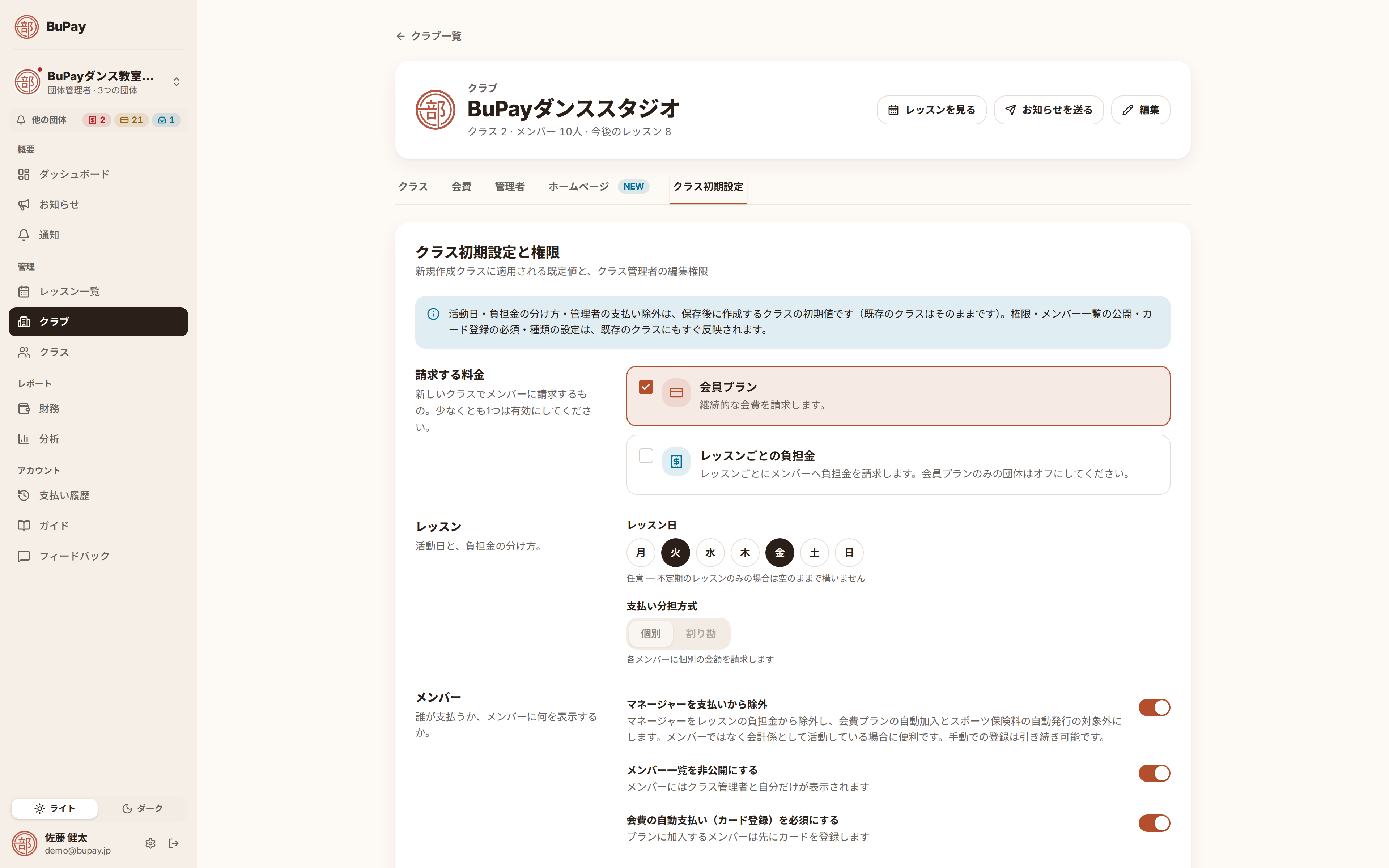Click the レッスンを見る button
Image resolution: width=1389 pixels, height=868 pixels.
tap(931, 110)
